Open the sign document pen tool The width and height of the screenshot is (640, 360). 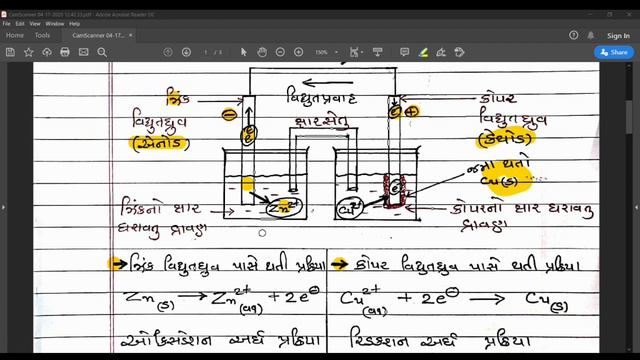click(x=441, y=52)
